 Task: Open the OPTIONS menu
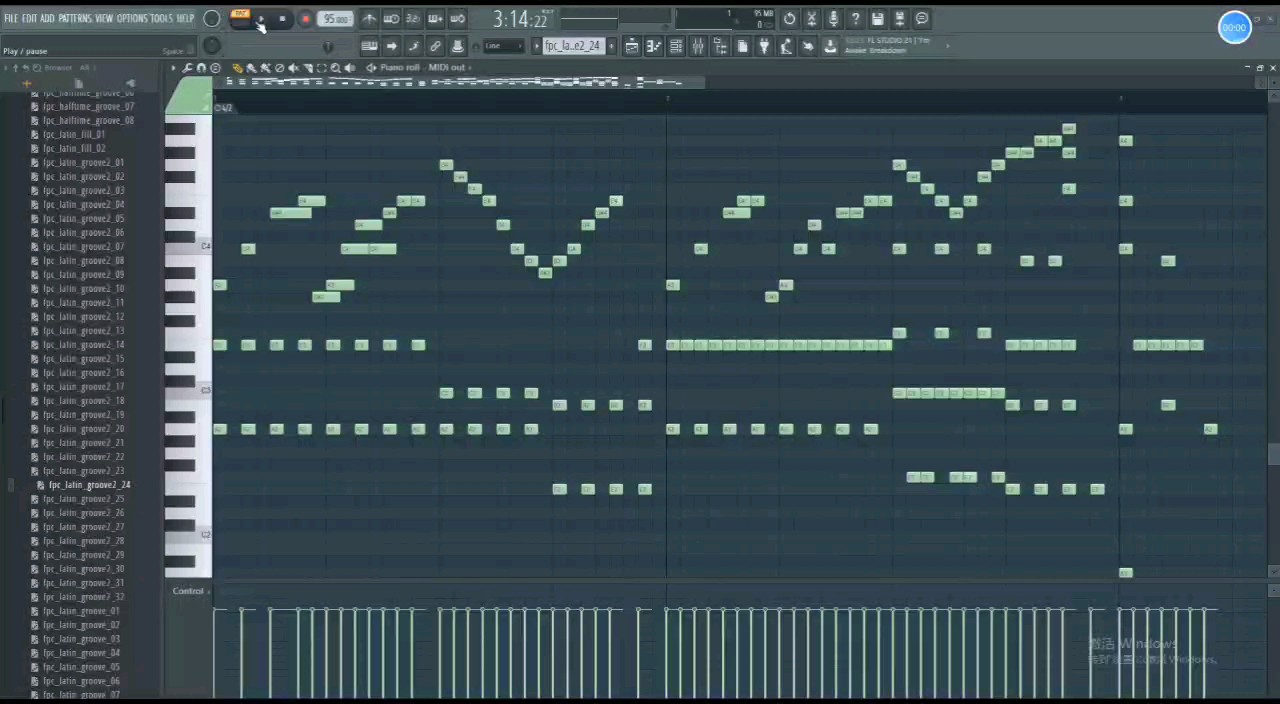(131, 19)
